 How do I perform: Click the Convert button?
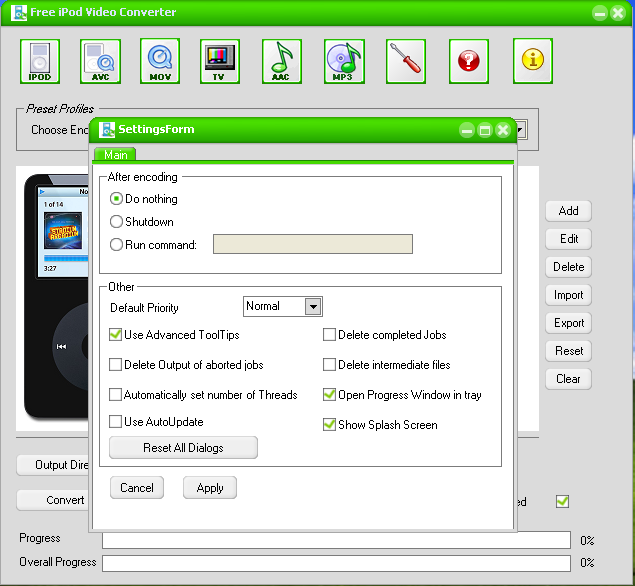[53, 500]
